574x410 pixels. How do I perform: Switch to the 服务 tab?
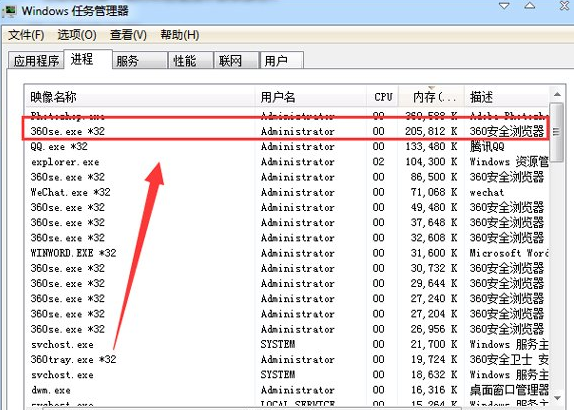[139, 60]
